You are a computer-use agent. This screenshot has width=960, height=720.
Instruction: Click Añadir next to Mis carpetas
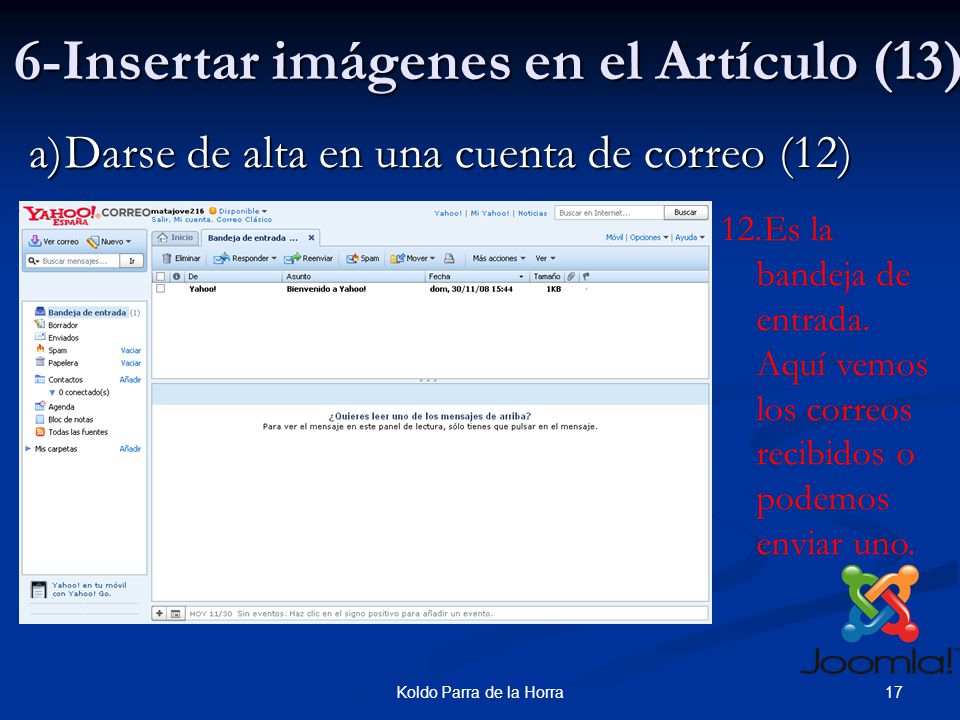click(130, 449)
